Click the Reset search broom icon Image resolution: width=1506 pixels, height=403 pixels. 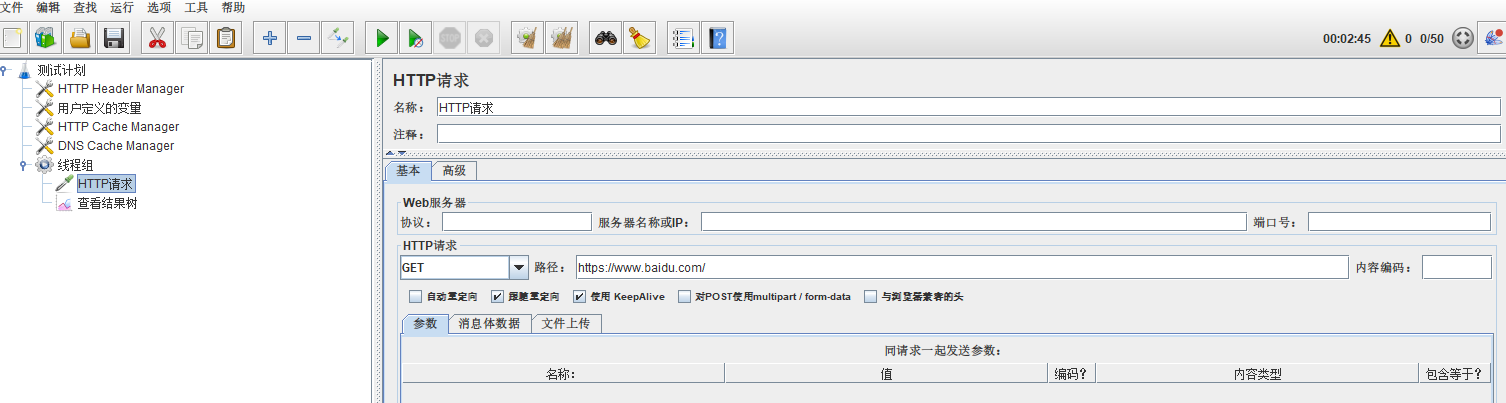(x=639, y=39)
